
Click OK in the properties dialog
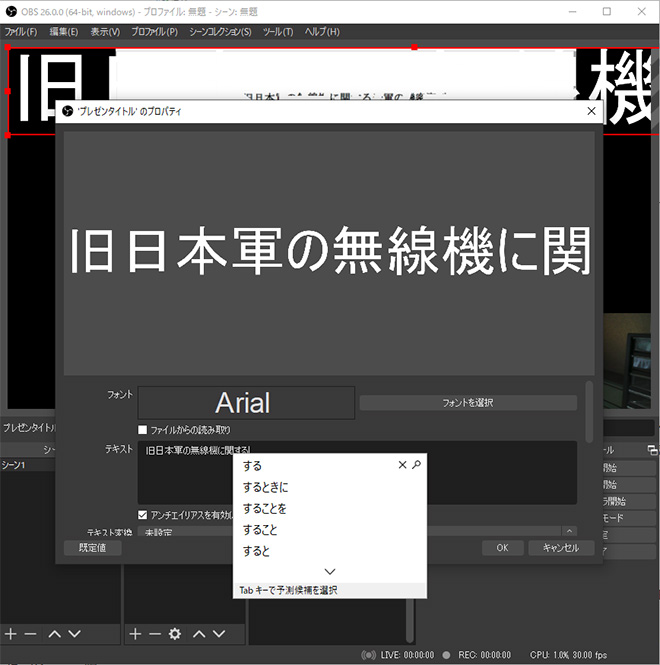coord(502,548)
